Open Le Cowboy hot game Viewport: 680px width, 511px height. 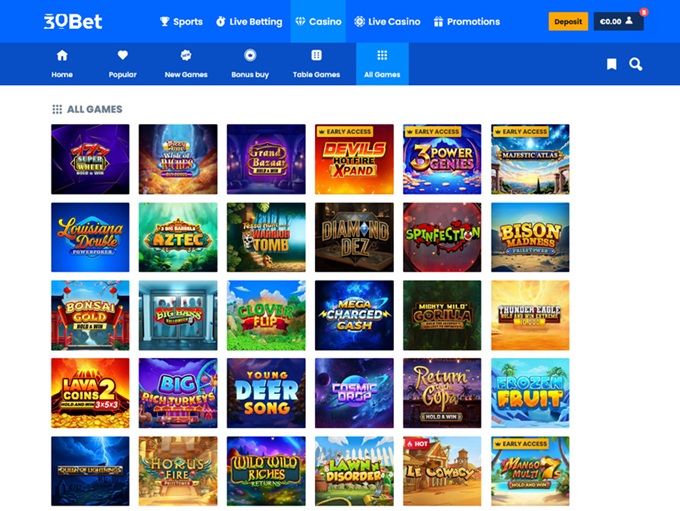tap(442, 471)
